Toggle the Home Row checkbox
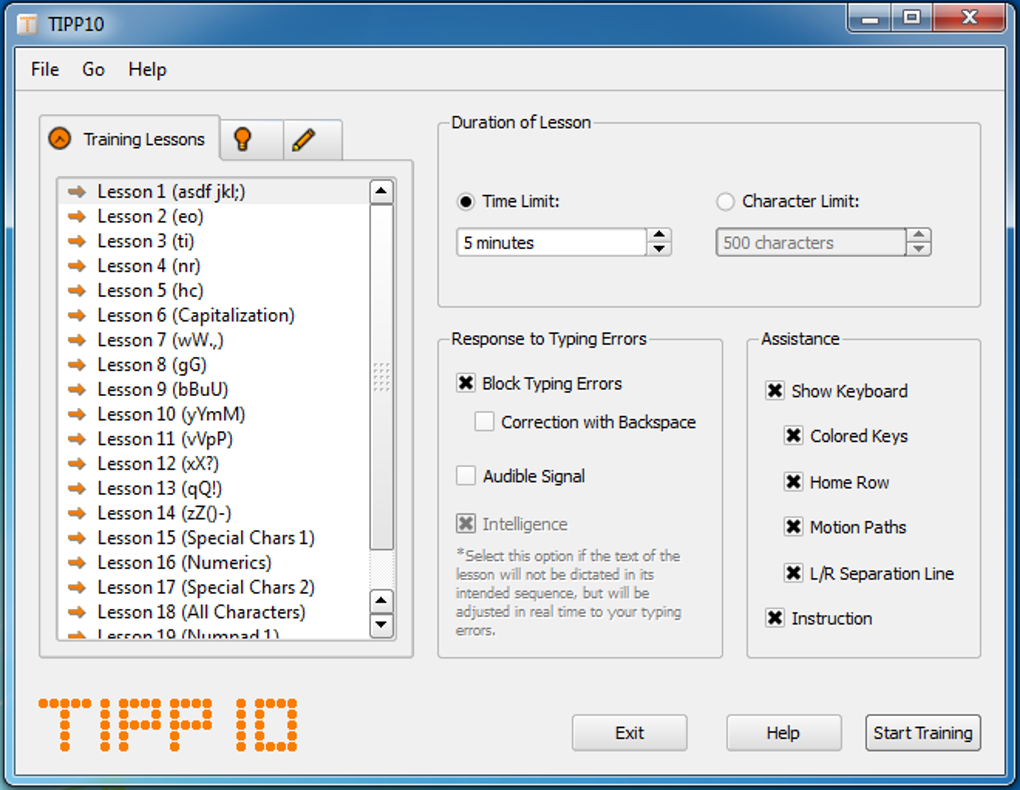 click(794, 482)
